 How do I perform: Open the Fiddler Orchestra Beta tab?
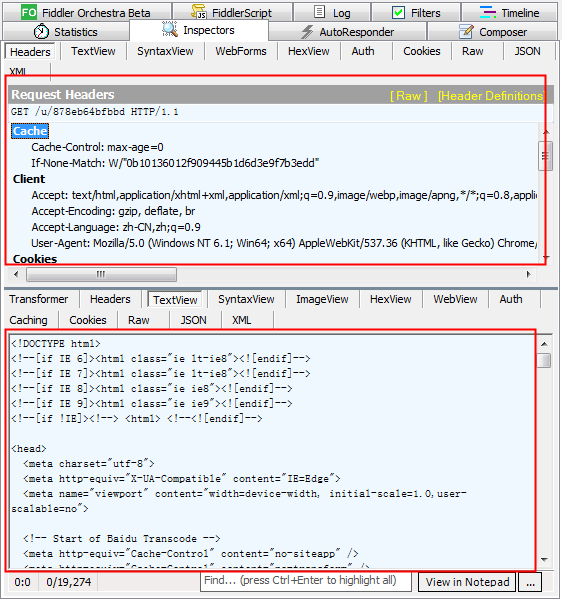[87, 13]
